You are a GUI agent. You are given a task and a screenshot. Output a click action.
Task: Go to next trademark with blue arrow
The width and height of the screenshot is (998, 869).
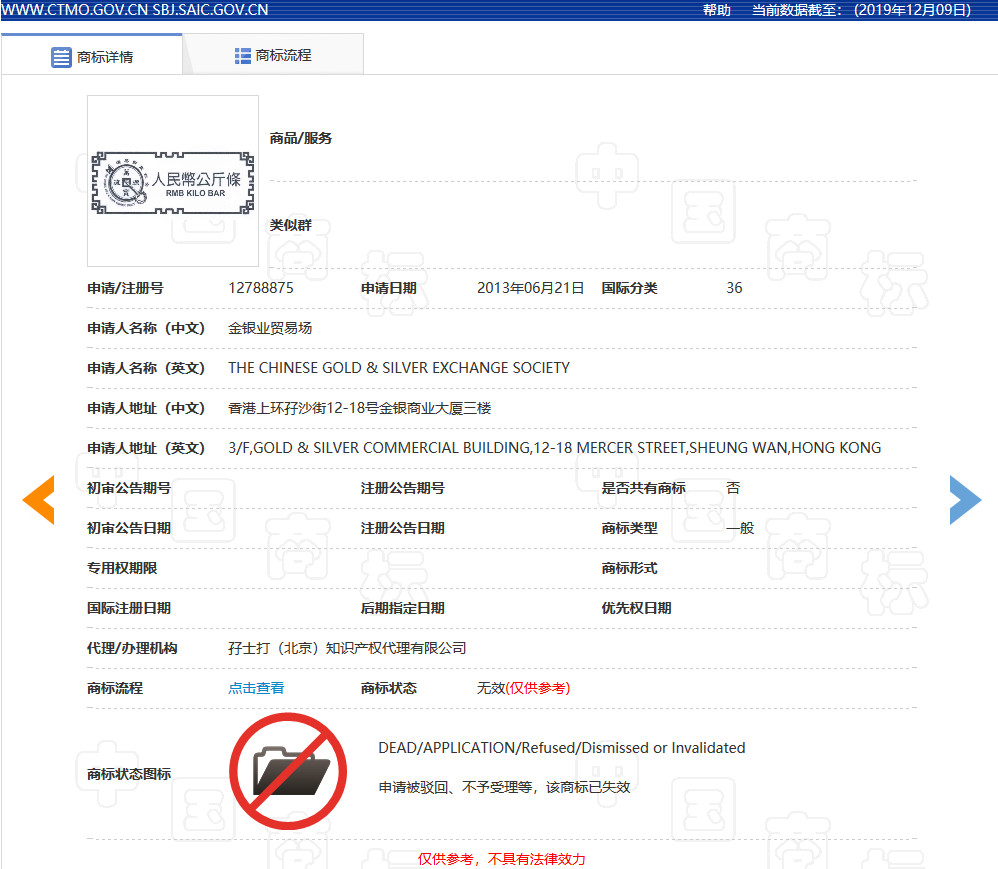click(965, 500)
